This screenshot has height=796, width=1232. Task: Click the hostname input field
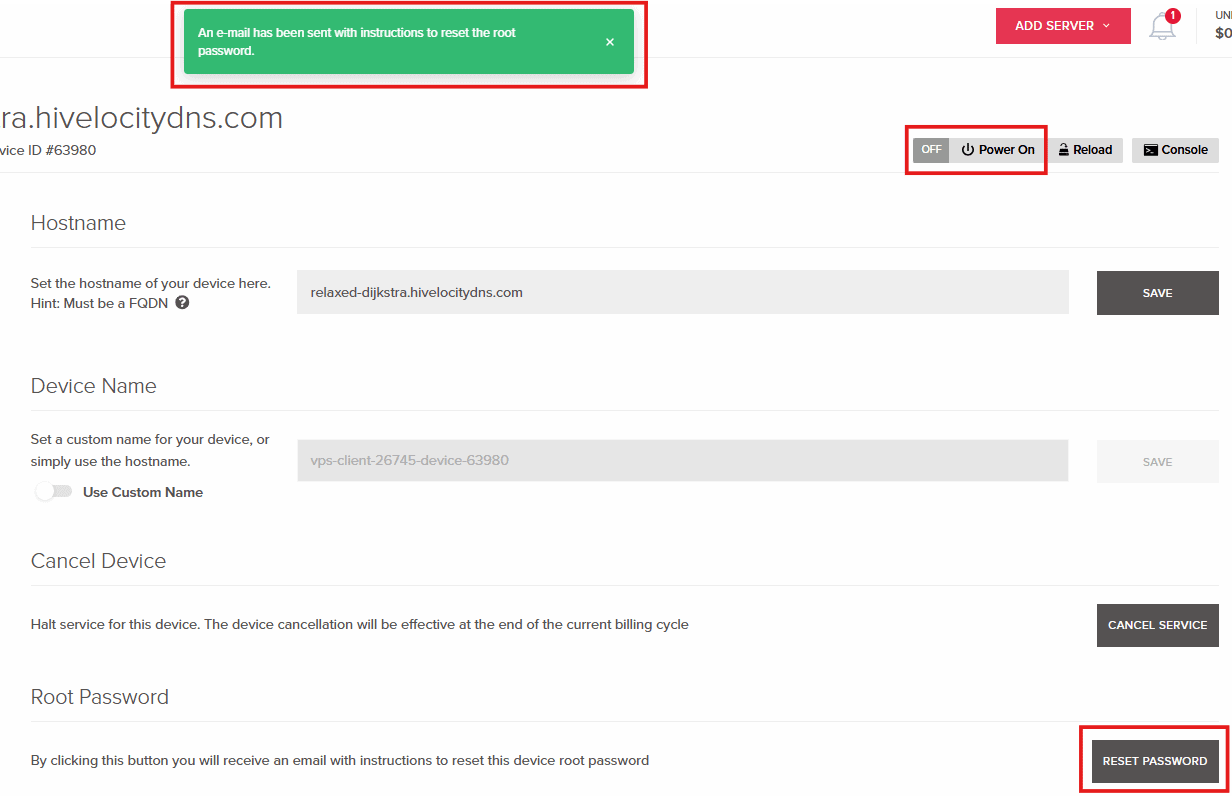683,292
